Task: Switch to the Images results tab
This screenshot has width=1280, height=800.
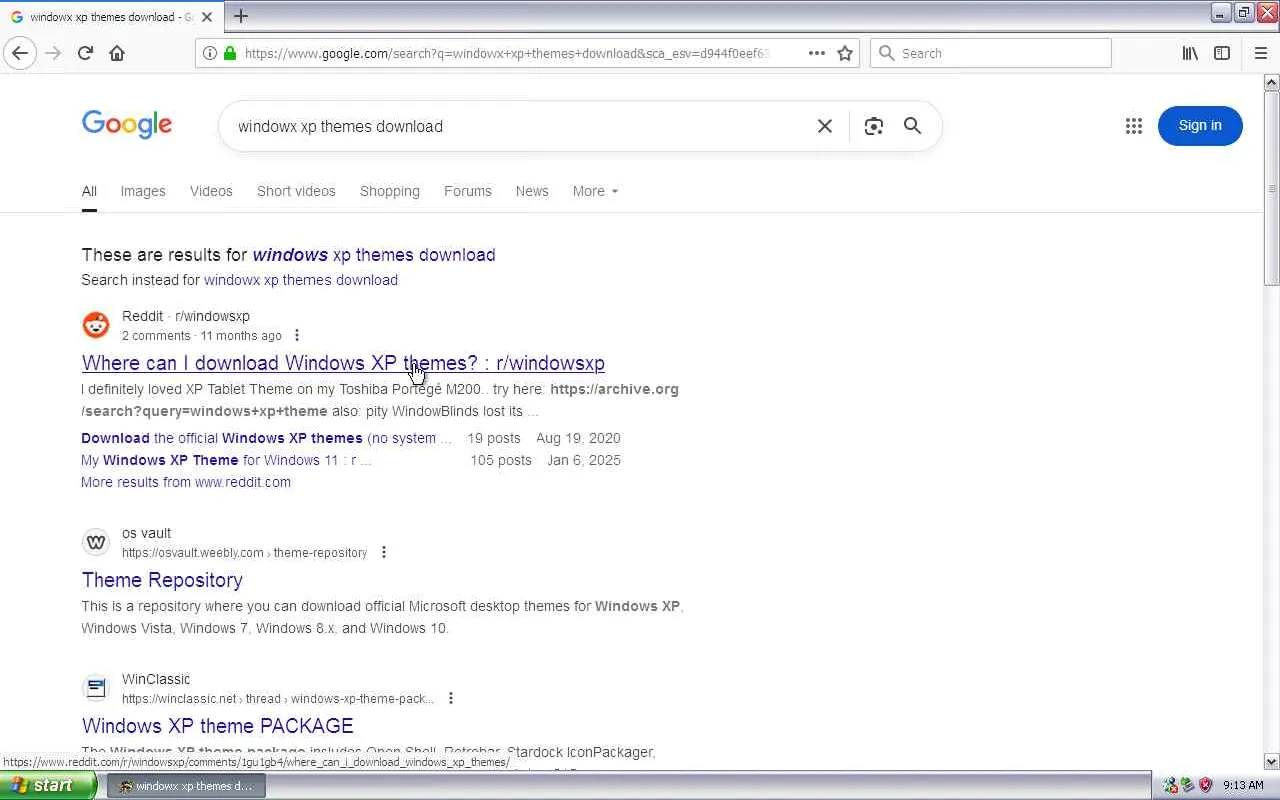Action: click(x=143, y=191)
